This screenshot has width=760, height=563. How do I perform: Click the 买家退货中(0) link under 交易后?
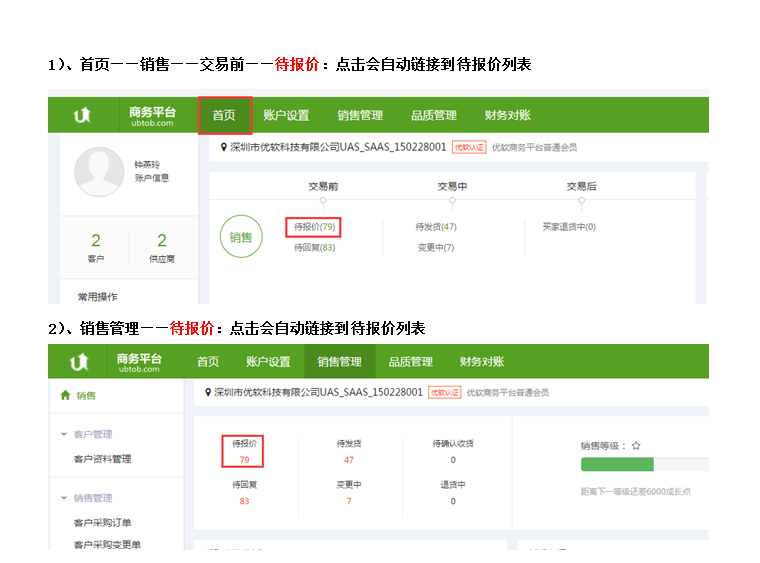(569, 227)
